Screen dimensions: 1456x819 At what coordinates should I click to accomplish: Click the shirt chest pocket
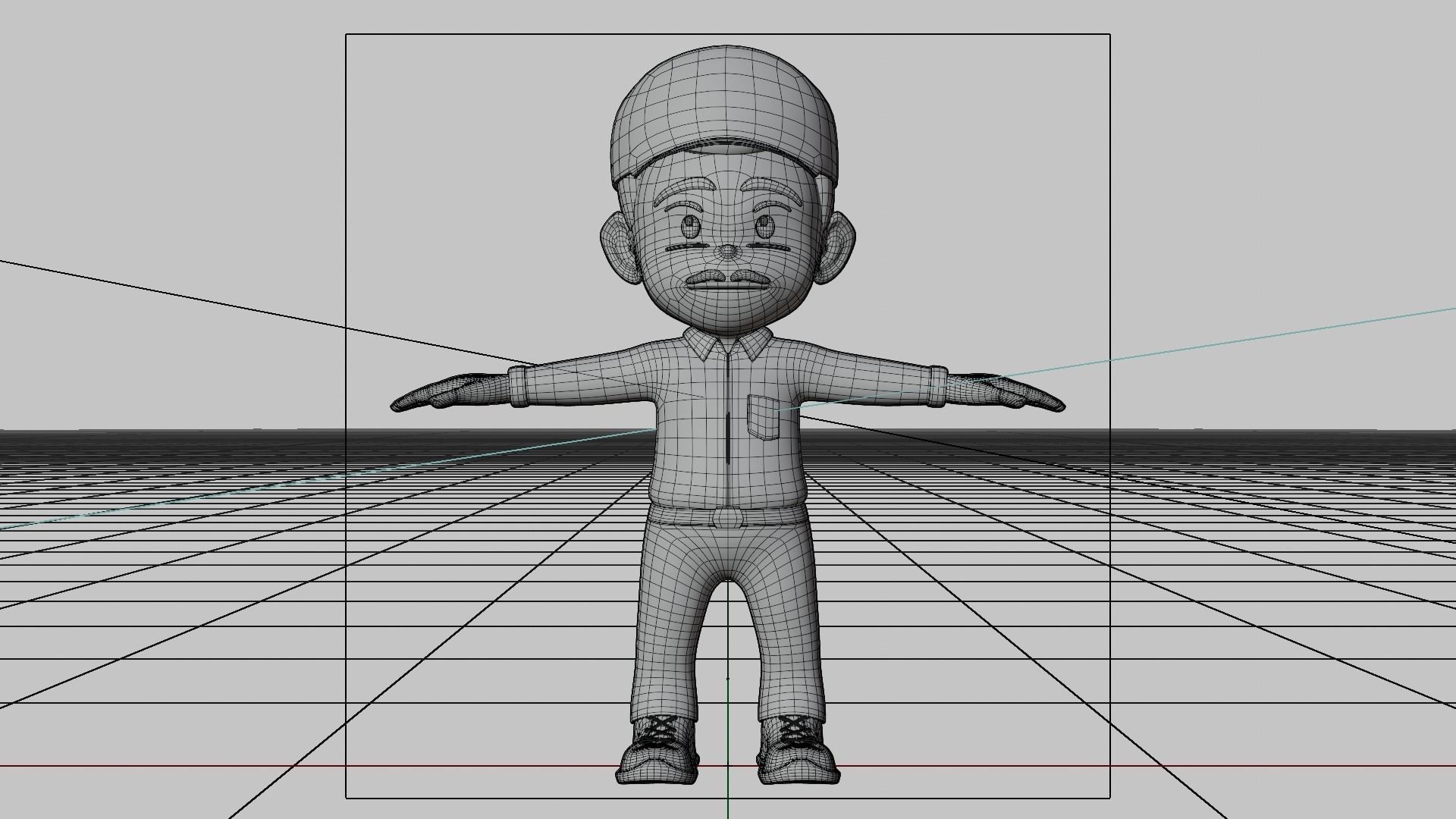763,417
